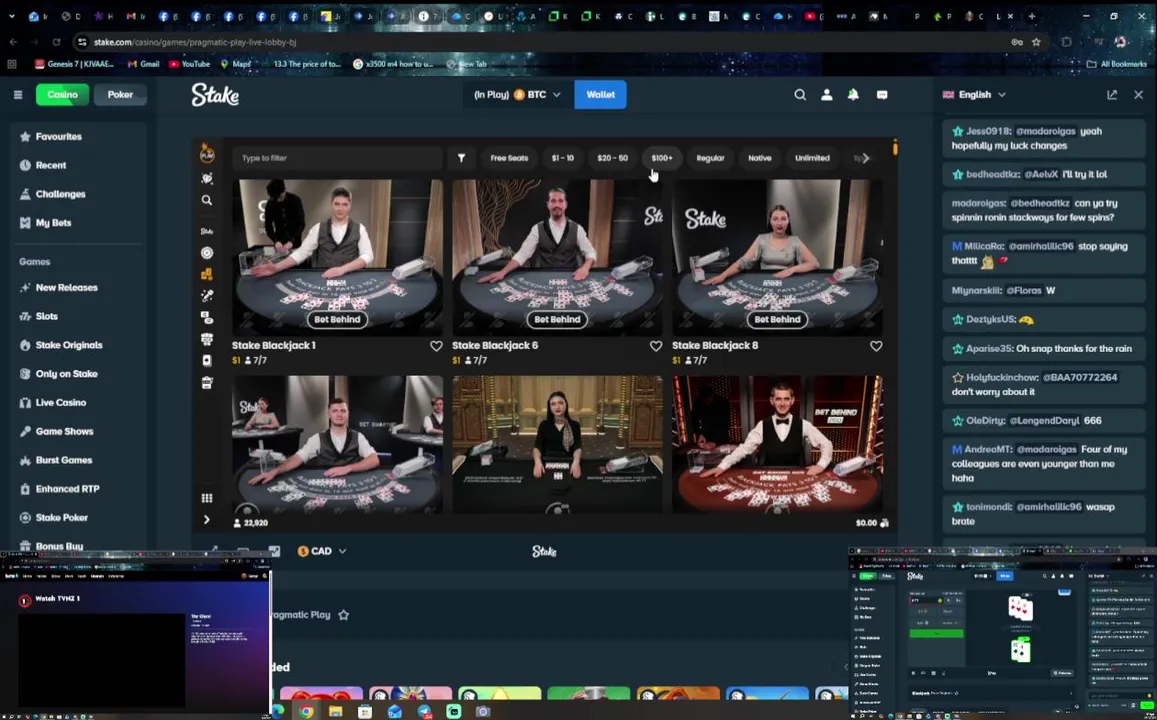Open the Stake hamburger menu
Screen dimensions: 1157x720
point(18,94)
